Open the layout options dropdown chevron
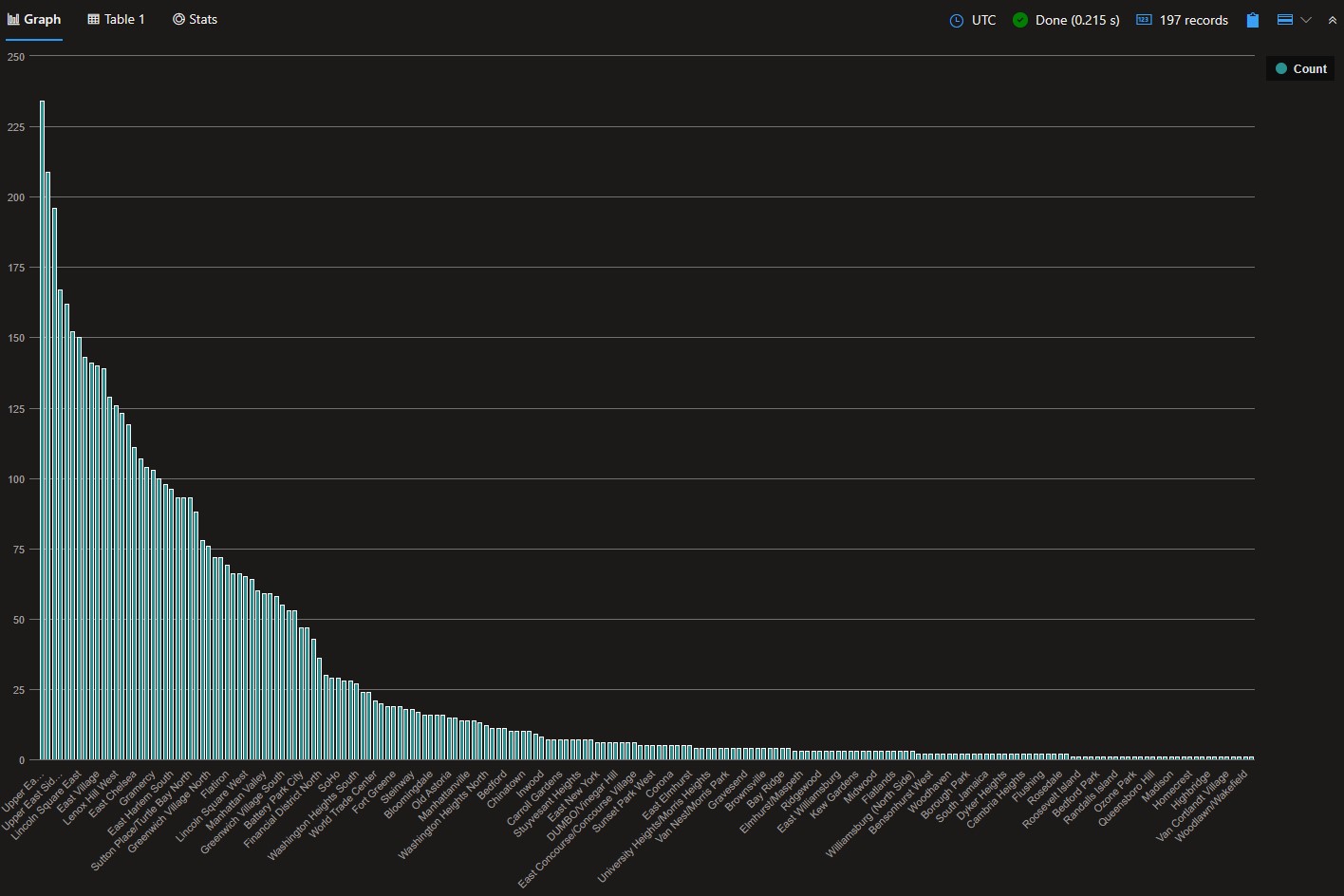1344x896 pixels. point(1306,20)
